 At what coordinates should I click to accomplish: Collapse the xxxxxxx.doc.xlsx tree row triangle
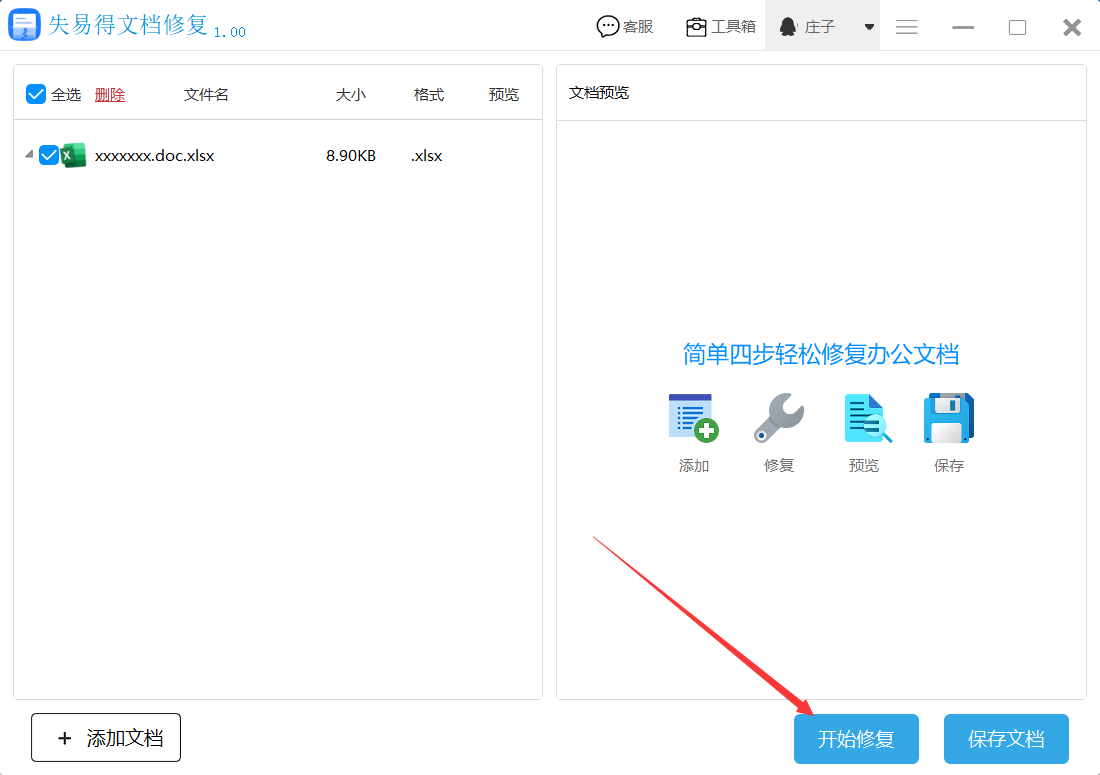[x=29, y=154]
